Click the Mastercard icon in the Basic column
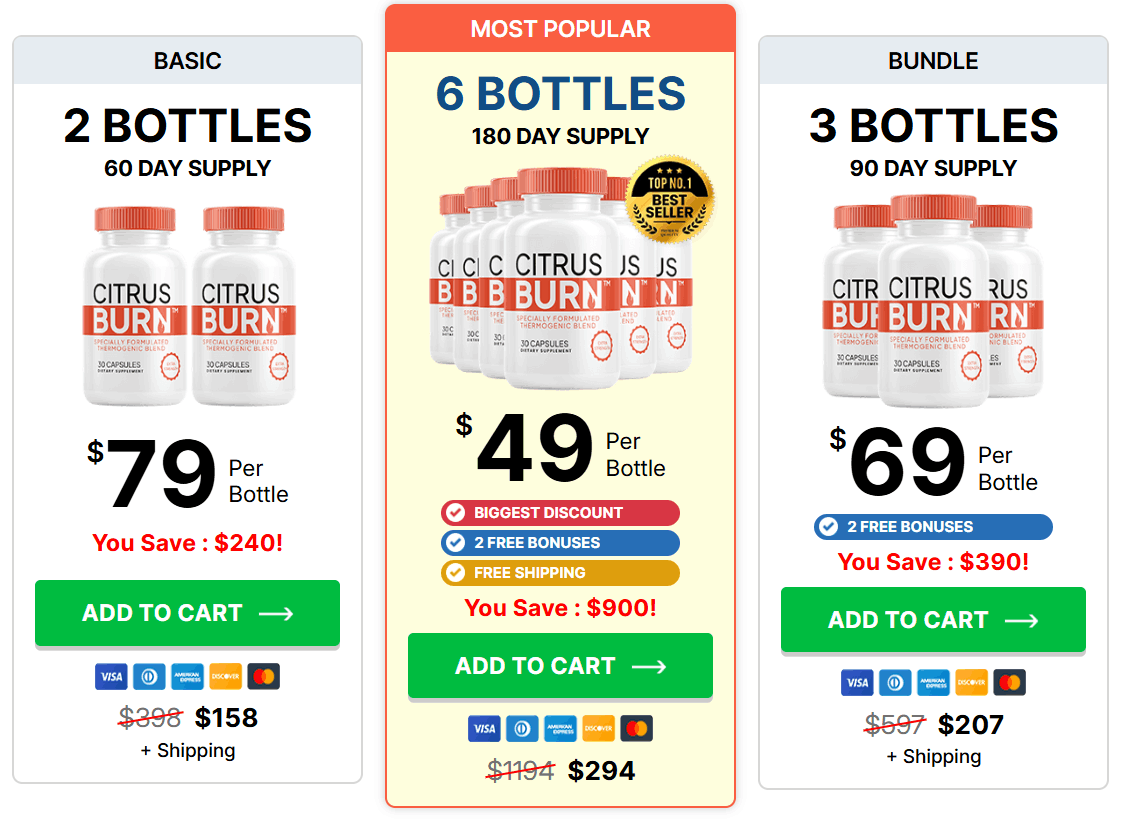Viewport: 1121px width, 835px height. tap(263, 676)
